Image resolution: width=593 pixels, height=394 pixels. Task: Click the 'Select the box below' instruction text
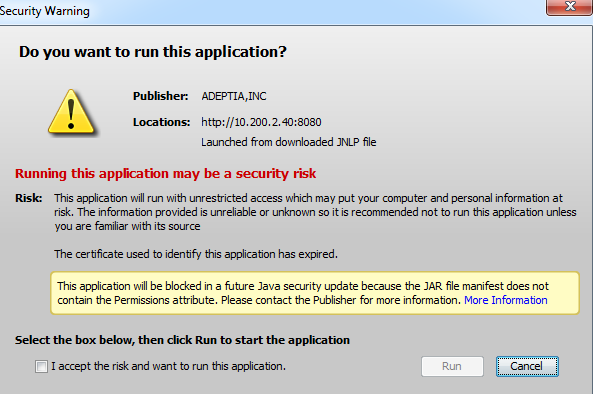pos(182,340)
